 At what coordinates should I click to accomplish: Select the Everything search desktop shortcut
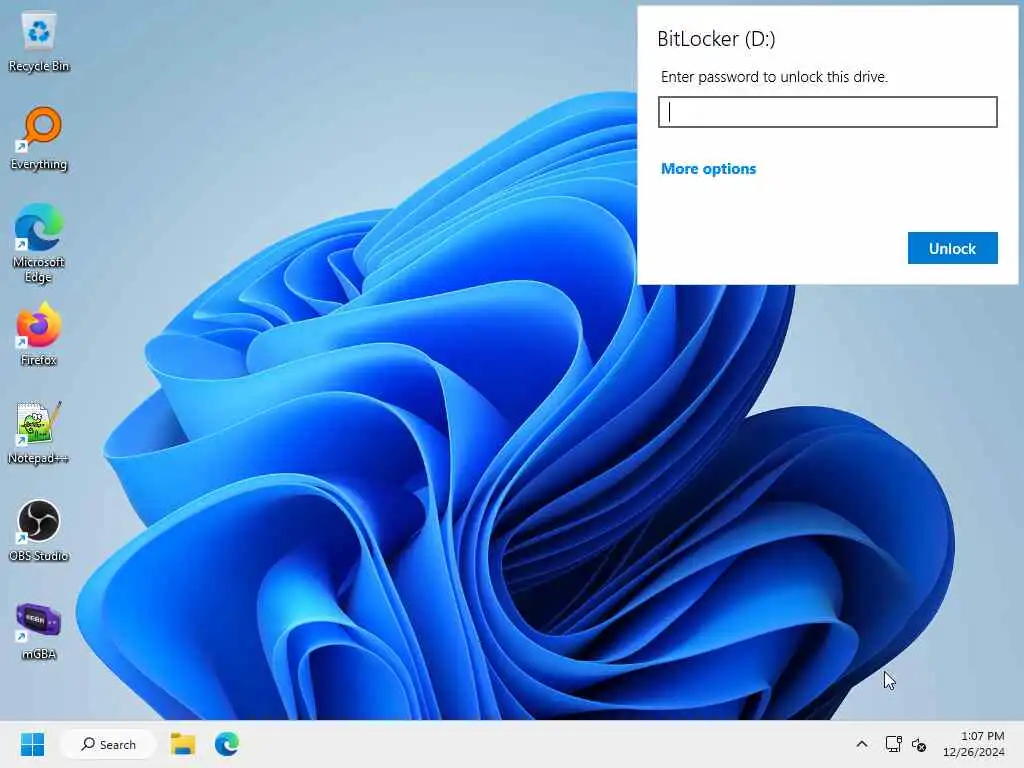[39, 139]
